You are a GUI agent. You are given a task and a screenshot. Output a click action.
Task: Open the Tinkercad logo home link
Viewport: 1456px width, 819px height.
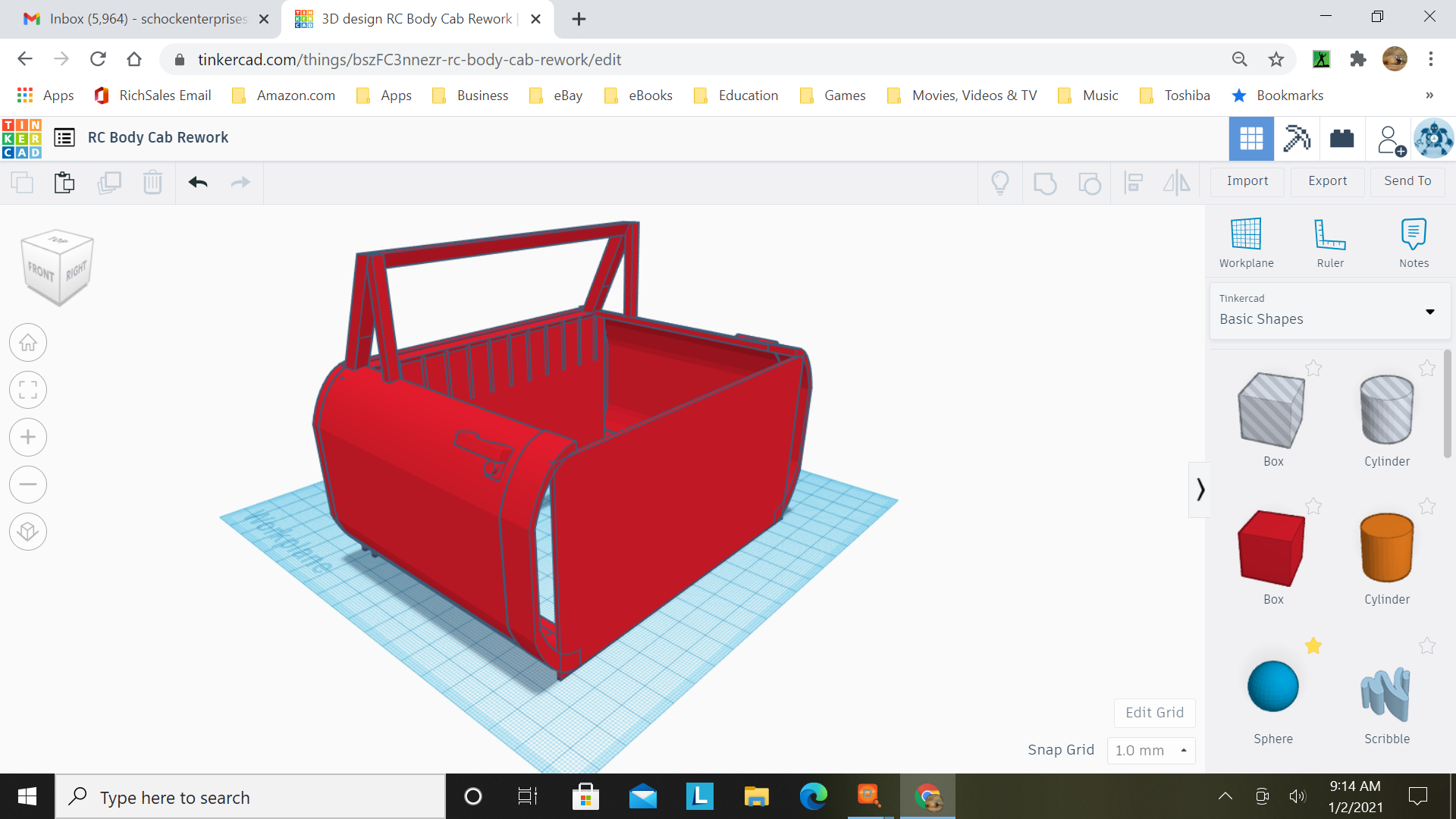click(x=22, y=138)
